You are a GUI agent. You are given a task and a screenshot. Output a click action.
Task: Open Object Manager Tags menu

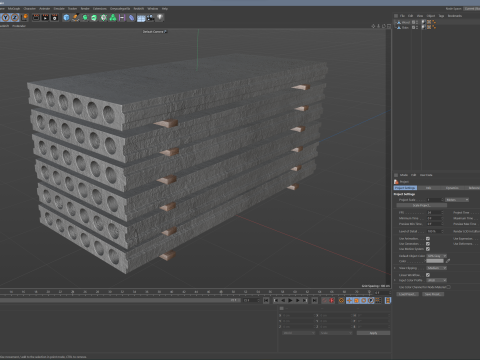[x=441, y=16]
